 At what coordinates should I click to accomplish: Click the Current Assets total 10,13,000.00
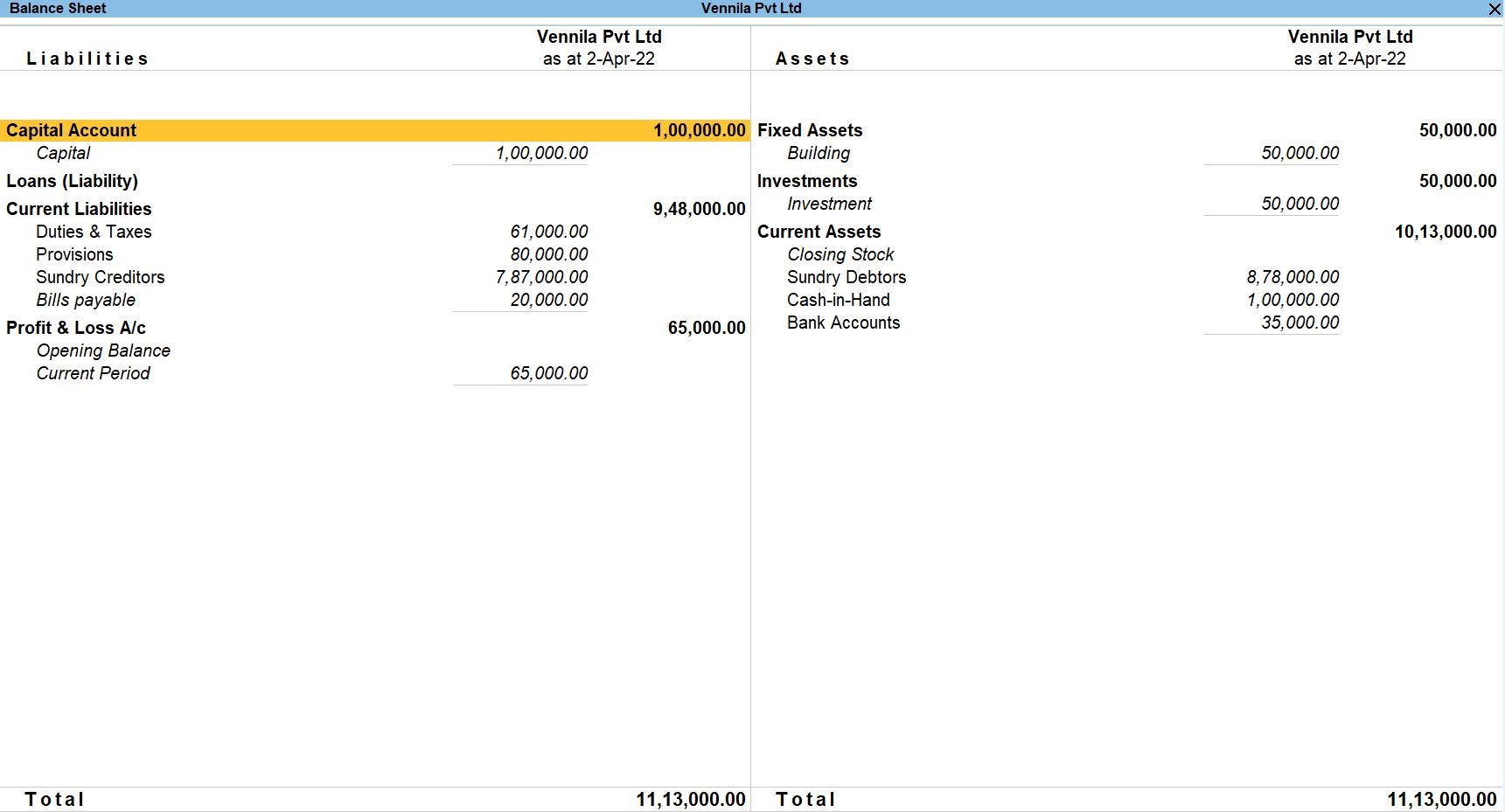point(1446,232)
